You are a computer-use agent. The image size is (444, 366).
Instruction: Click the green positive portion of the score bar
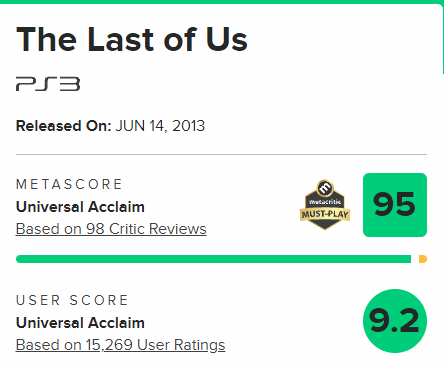click(x=213, y=259)
